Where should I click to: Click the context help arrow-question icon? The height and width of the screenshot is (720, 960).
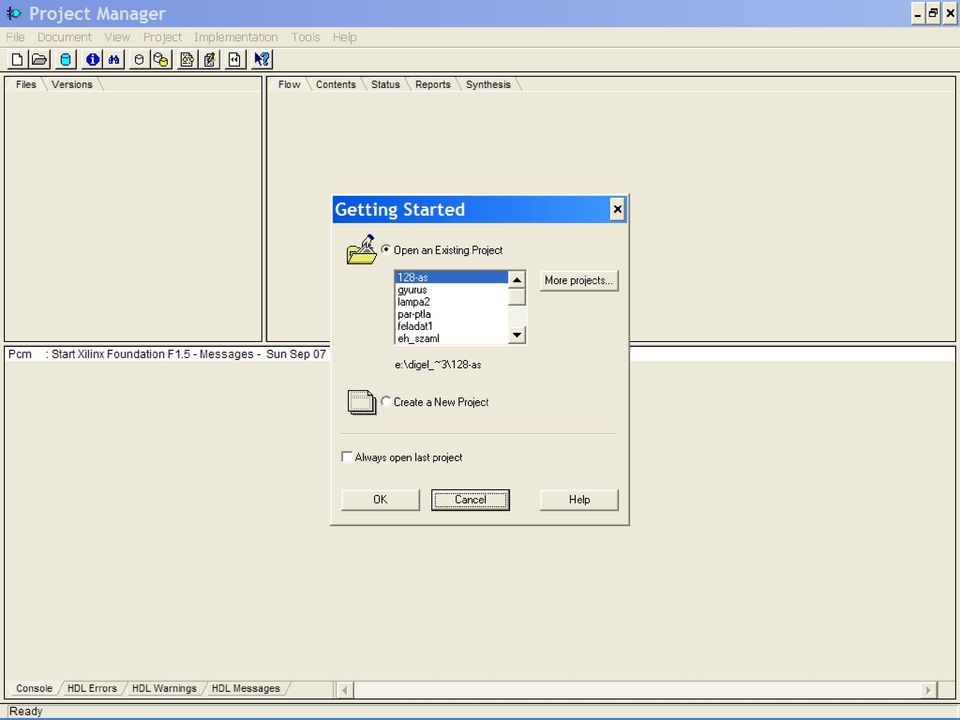coord(262,59)
